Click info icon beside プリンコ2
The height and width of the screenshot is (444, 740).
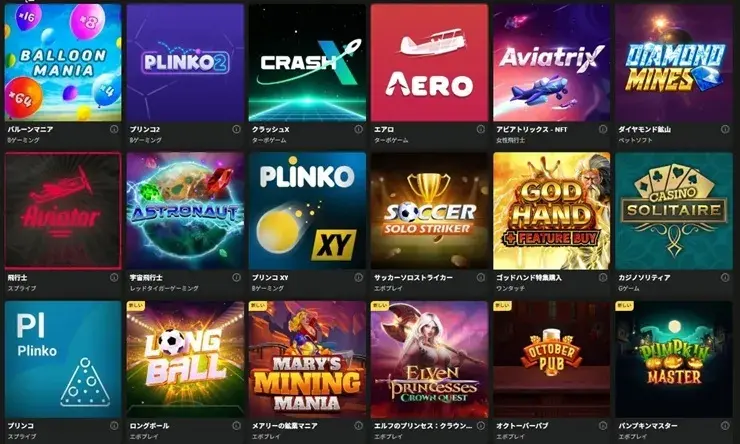(x=236, y=129)
